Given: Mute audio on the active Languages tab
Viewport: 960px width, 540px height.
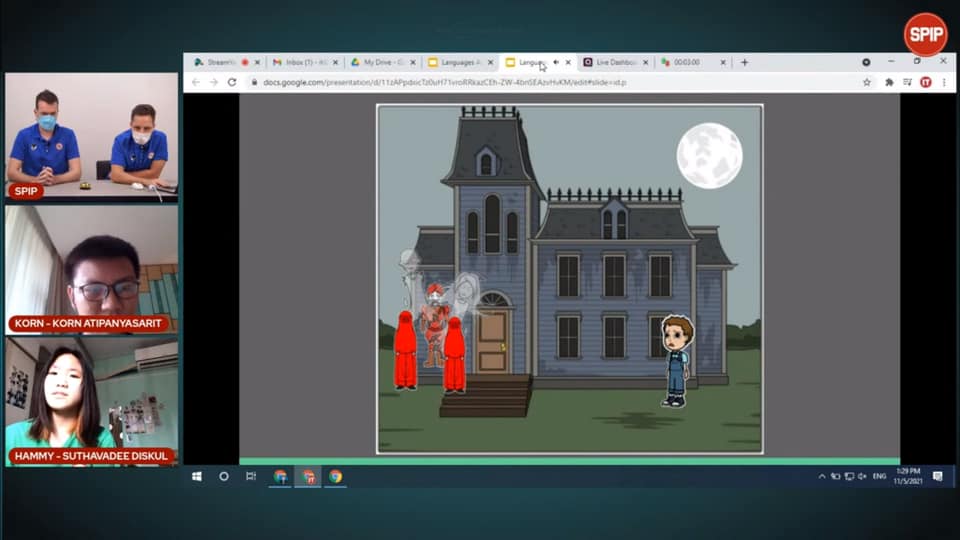Looking at the screenshot, I should (x=556, y=62).
